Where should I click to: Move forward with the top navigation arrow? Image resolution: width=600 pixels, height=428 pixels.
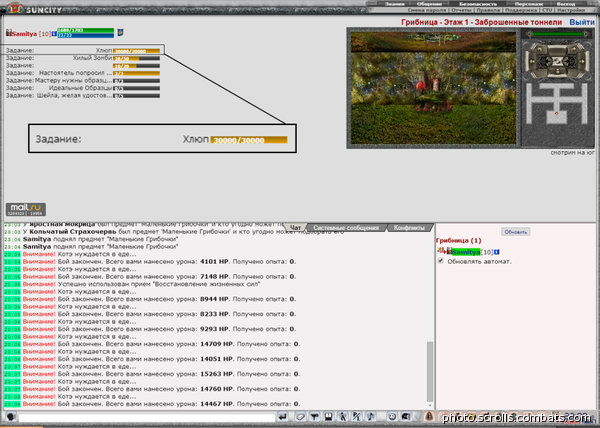click(557, 48)
